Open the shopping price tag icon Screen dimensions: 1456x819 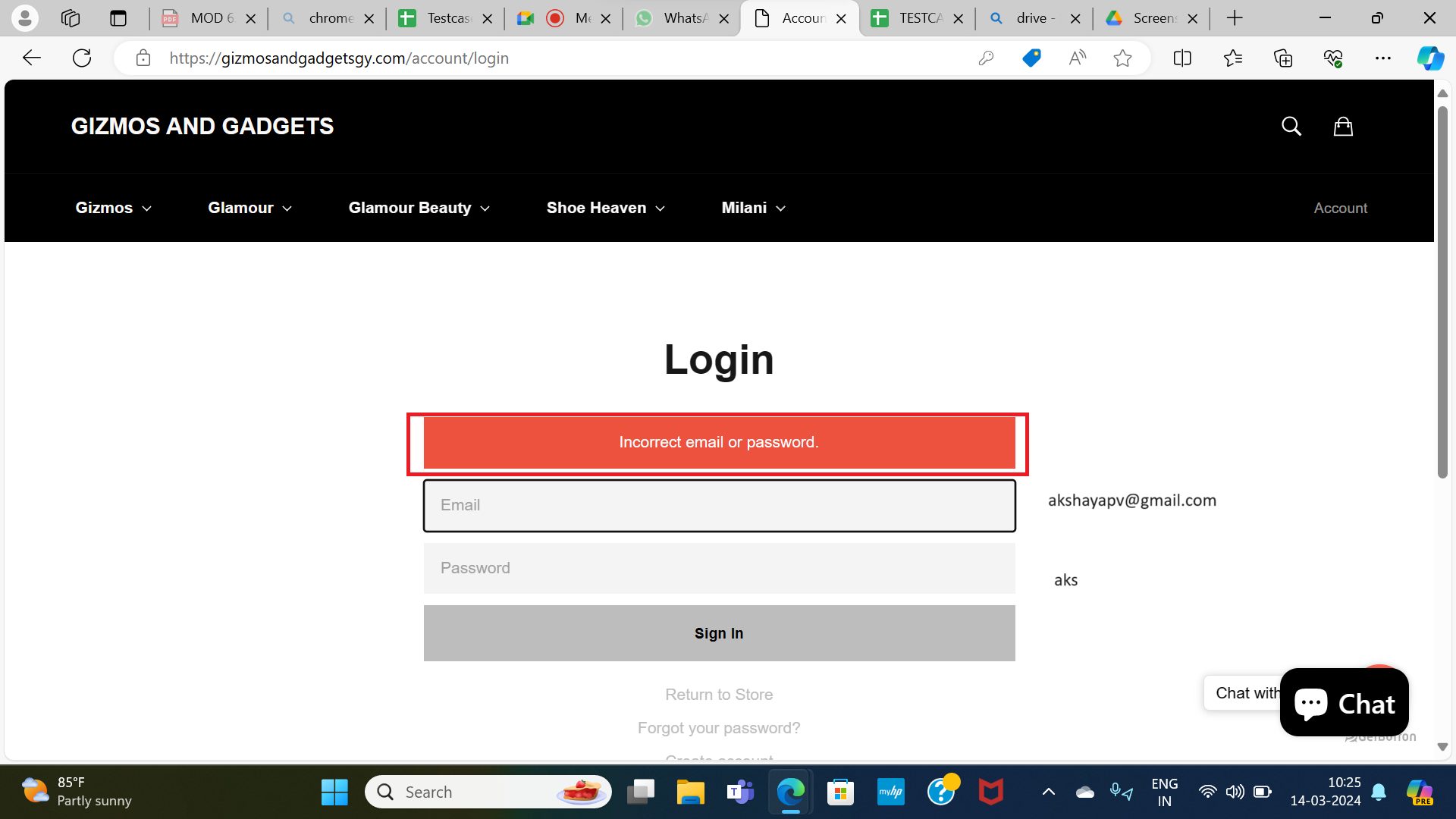[x=1031, y=58]
